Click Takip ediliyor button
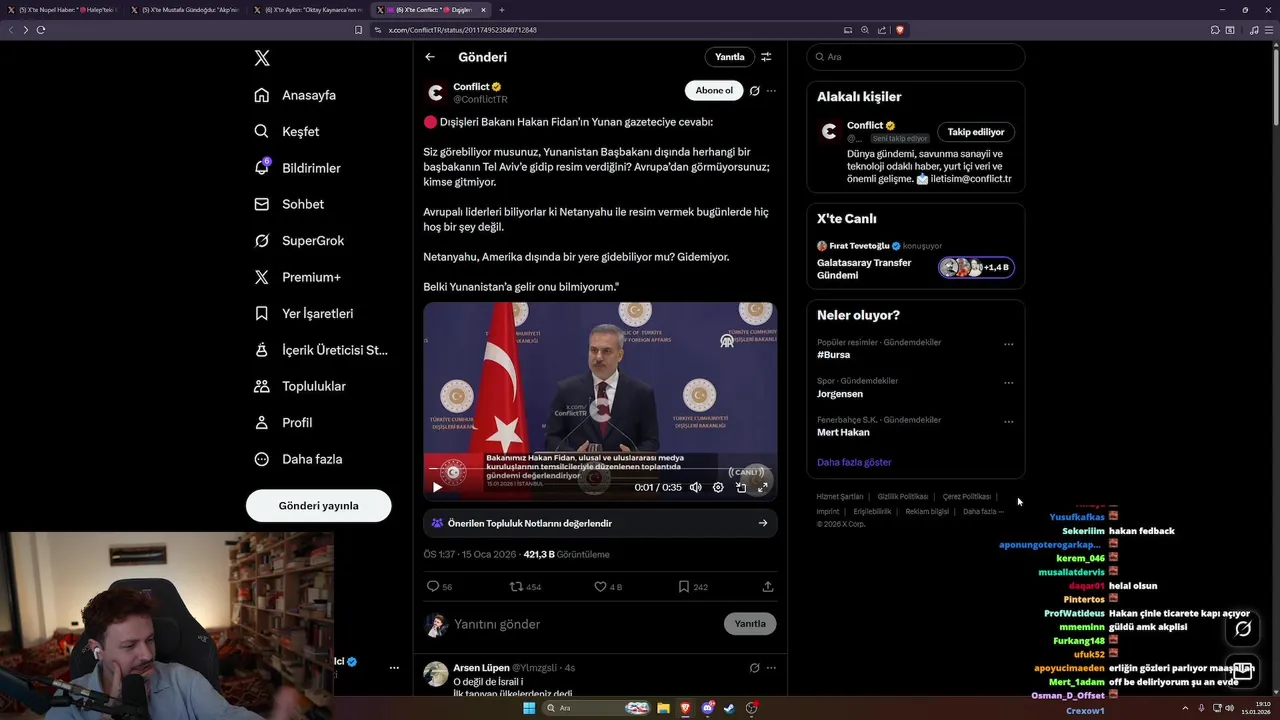The width and height of the screenshot is (1280, 720). [x=976, y=132]
